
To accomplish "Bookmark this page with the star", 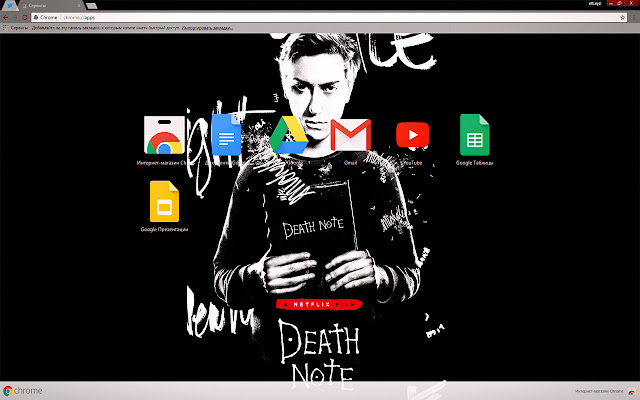I will 622,18.
